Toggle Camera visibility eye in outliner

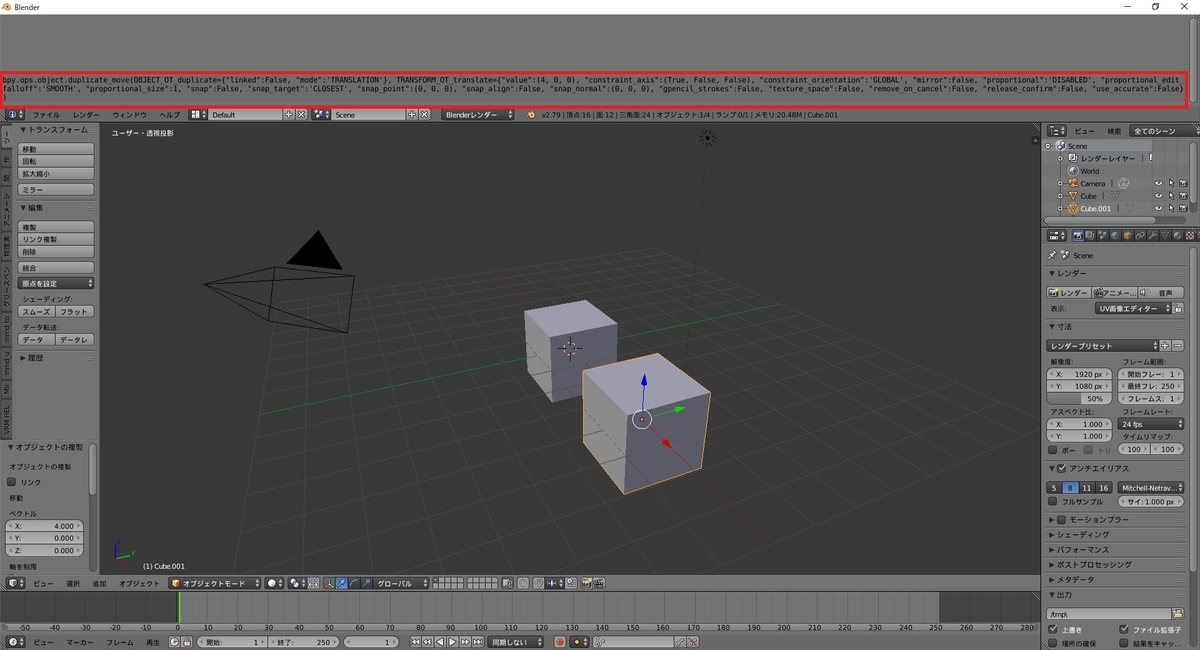pos(1159,183)
